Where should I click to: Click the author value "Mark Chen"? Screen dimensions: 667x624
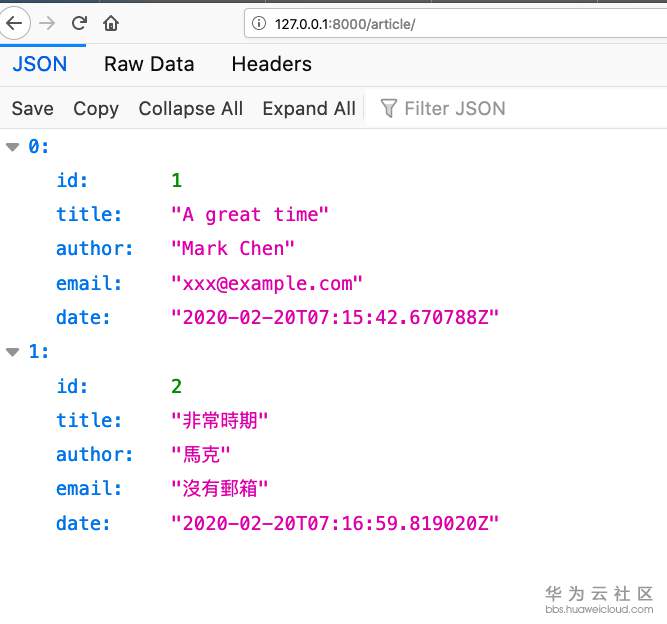point(233,249)
